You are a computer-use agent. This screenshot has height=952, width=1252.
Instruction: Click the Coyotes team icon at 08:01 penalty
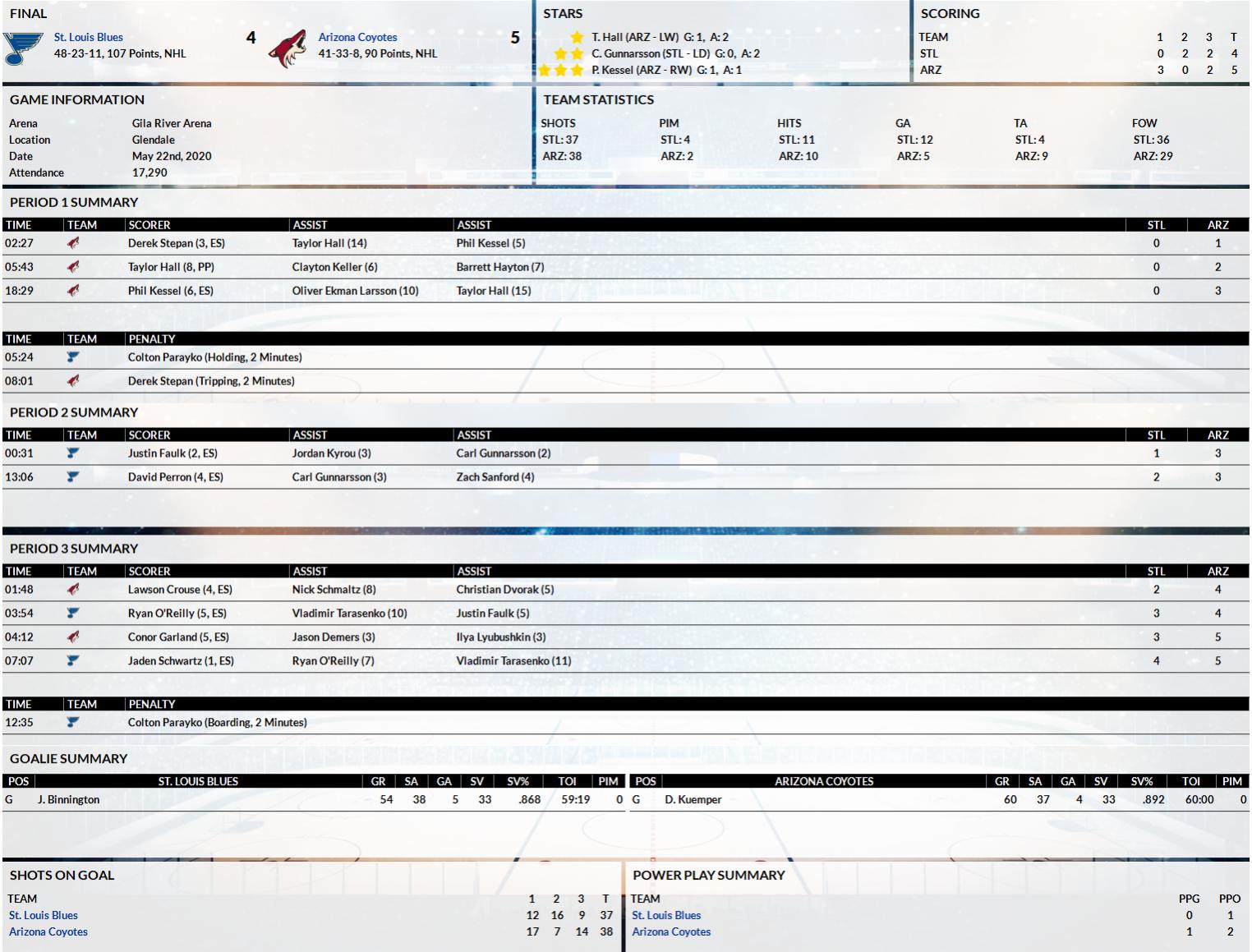(73, 381)
